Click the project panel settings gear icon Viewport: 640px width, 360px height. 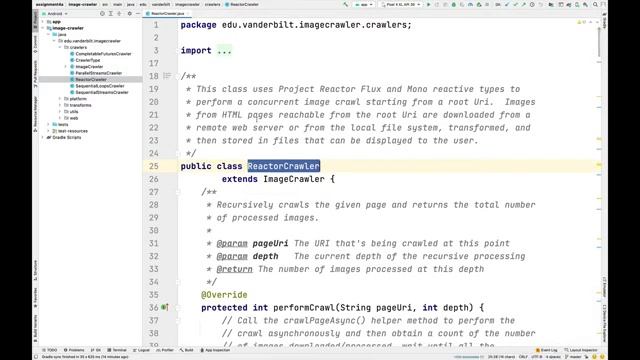pos(129,13)
